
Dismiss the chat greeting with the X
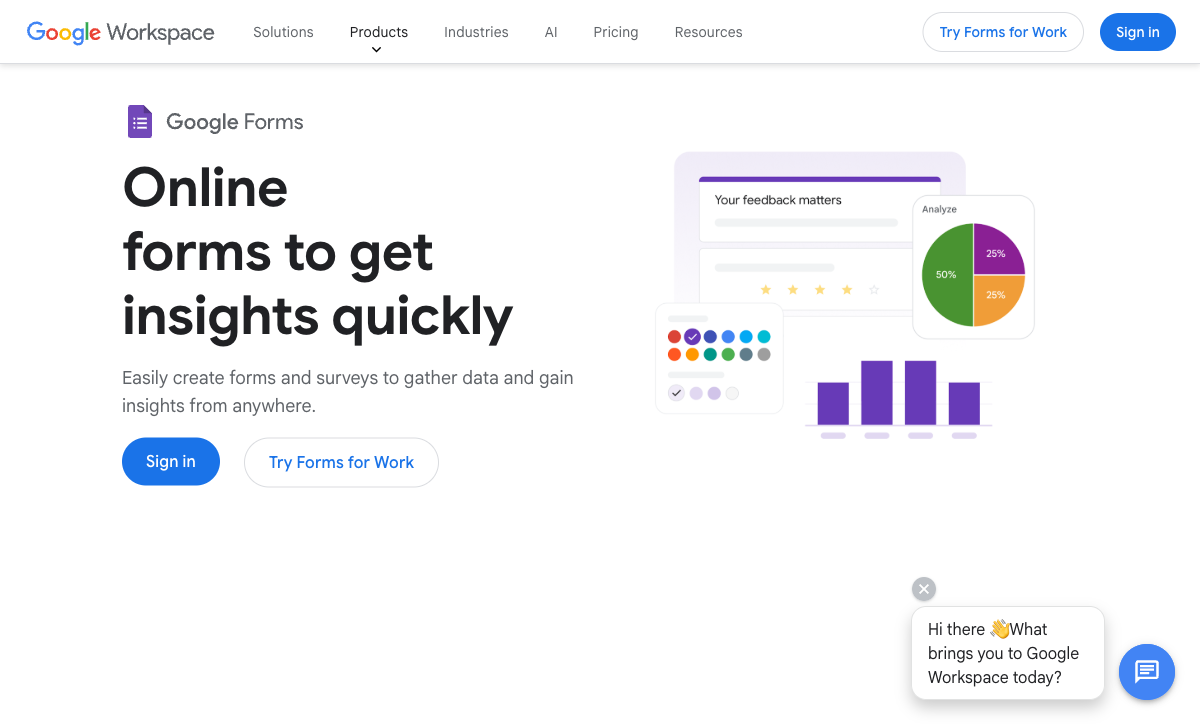[x=923, y=588]
